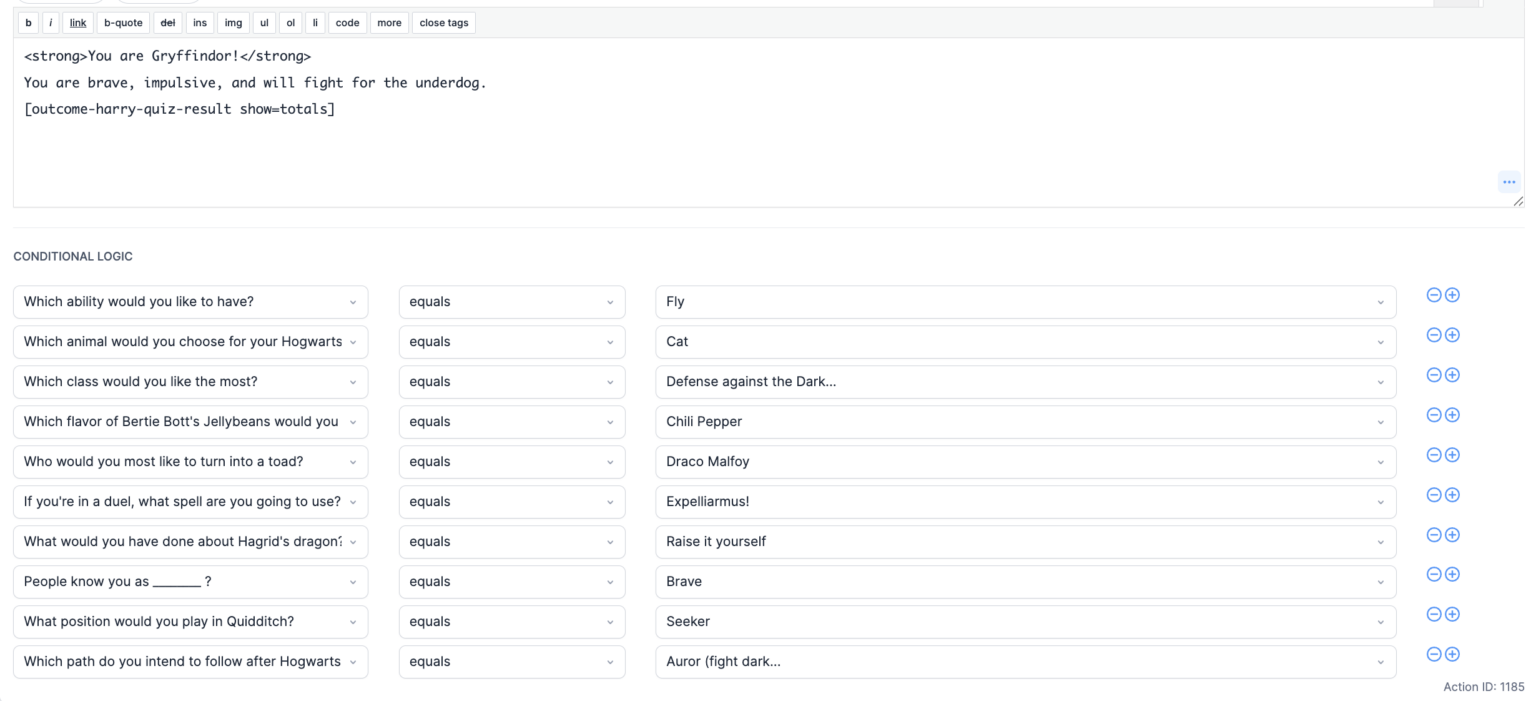Open the 'Which ability would you like to have?' dropdown
This screenshot has width=1536, height=701.
point(190,302)
